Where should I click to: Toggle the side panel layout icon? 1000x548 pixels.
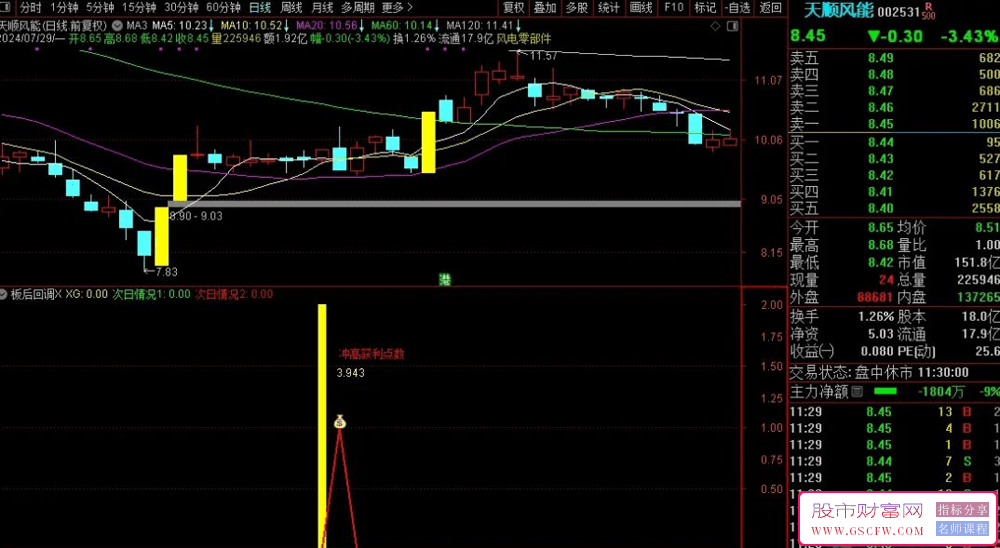732,26
